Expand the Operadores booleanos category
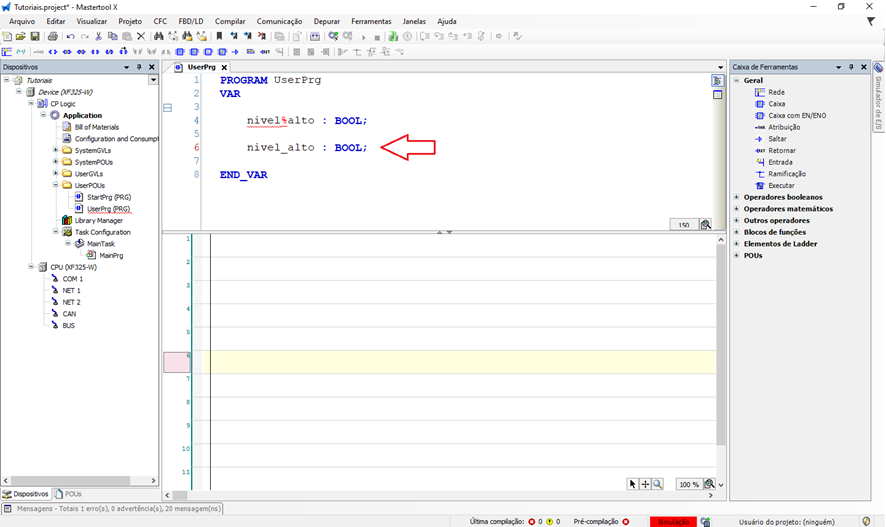886x527 pixels. coord(736,197)
